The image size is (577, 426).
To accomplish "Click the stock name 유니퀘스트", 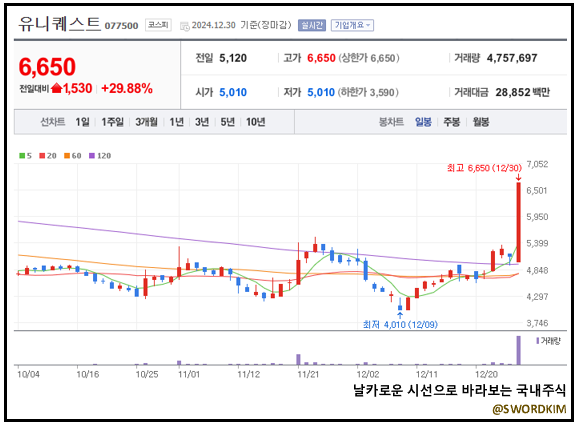I will [x=60, y=24].
